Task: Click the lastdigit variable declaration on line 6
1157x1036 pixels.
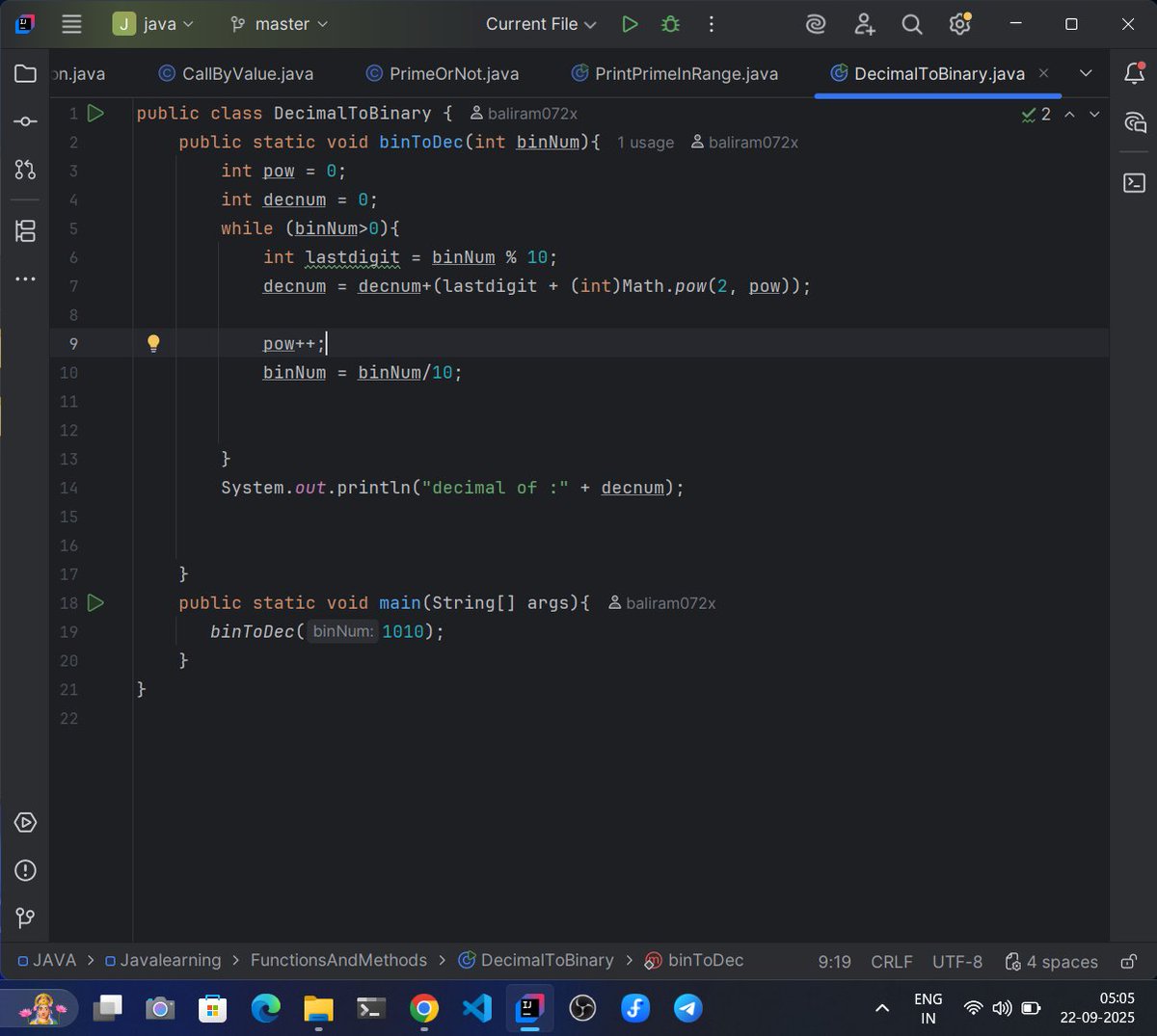Action: point(352,257)
